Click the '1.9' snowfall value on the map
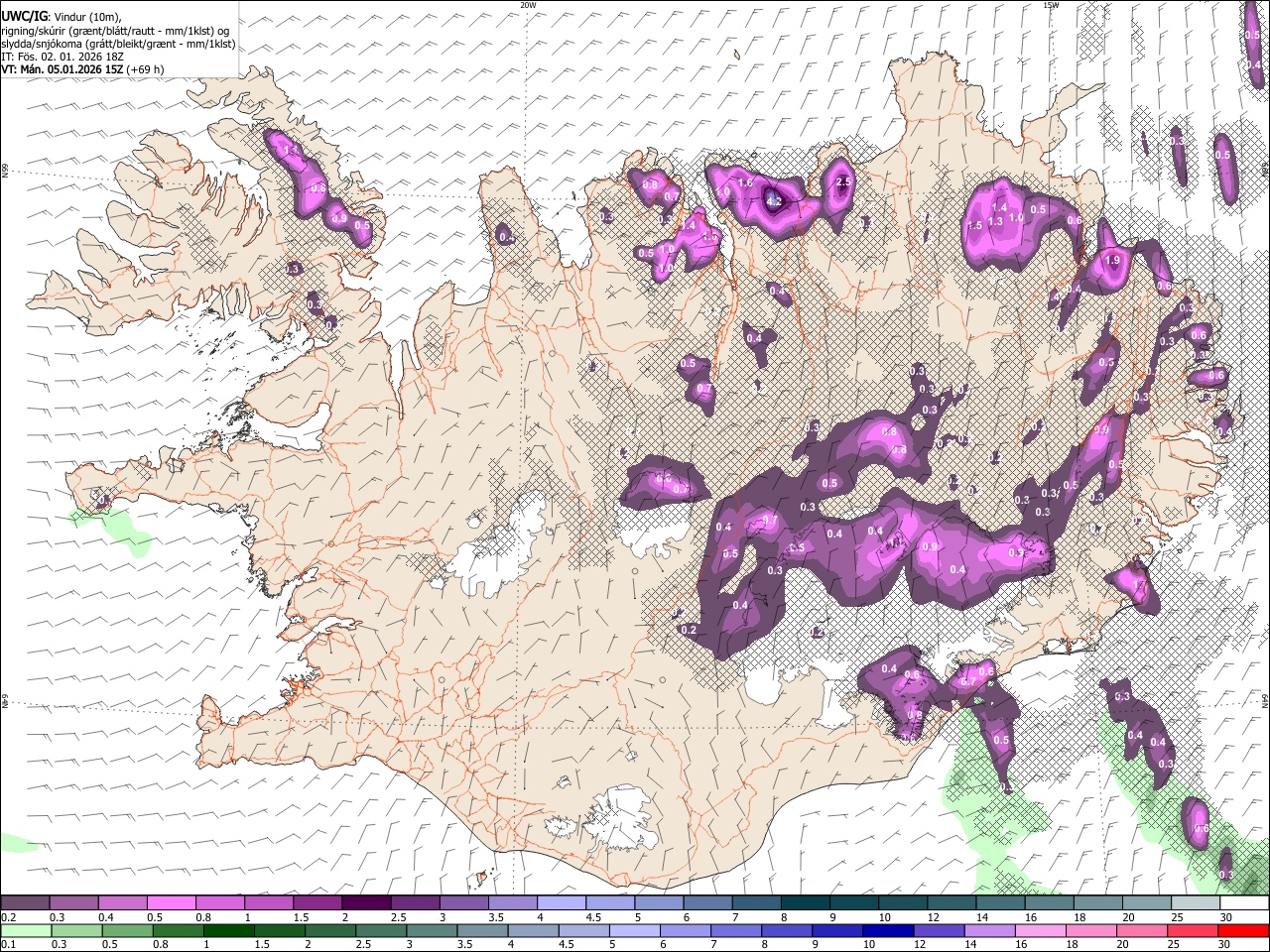 [x=1112, y=260]
